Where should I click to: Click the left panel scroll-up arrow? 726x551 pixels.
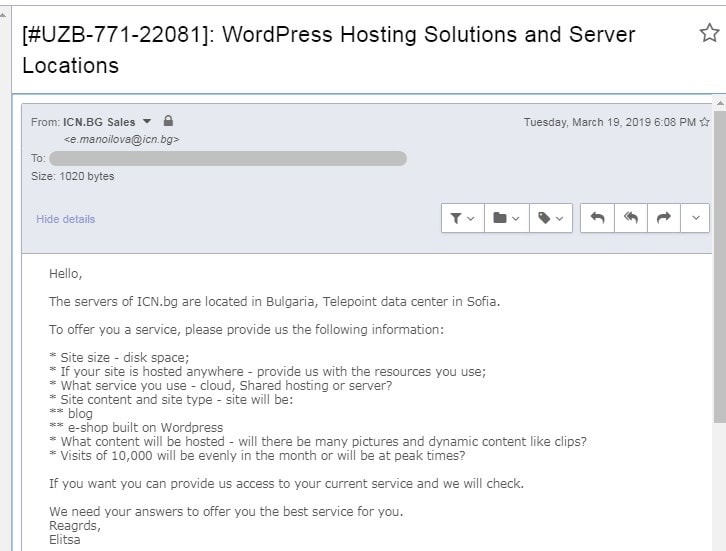[3, 15]
